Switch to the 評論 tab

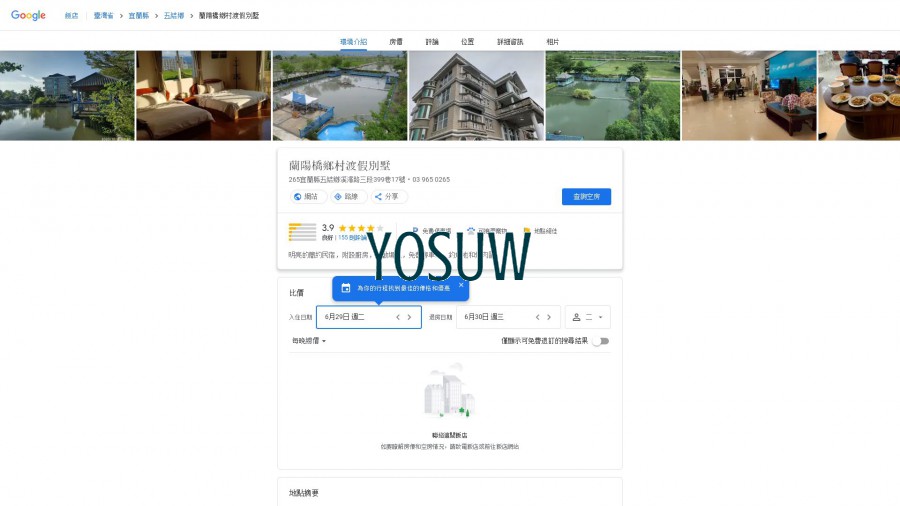(x=432, y=42)
